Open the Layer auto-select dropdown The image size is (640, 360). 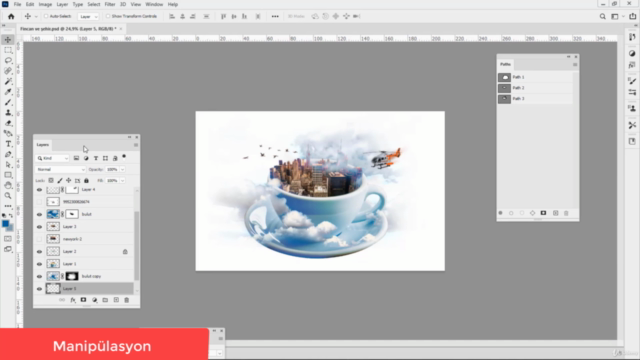(89, 16)
